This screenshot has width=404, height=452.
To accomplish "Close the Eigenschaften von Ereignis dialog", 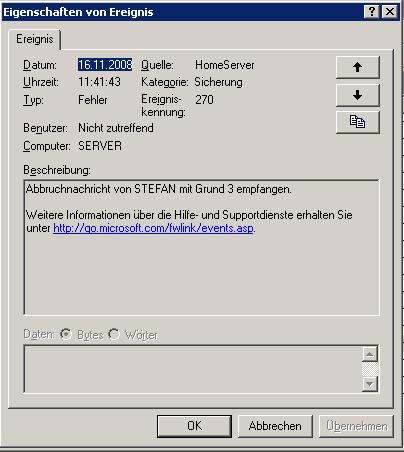I will pos(389,12).
